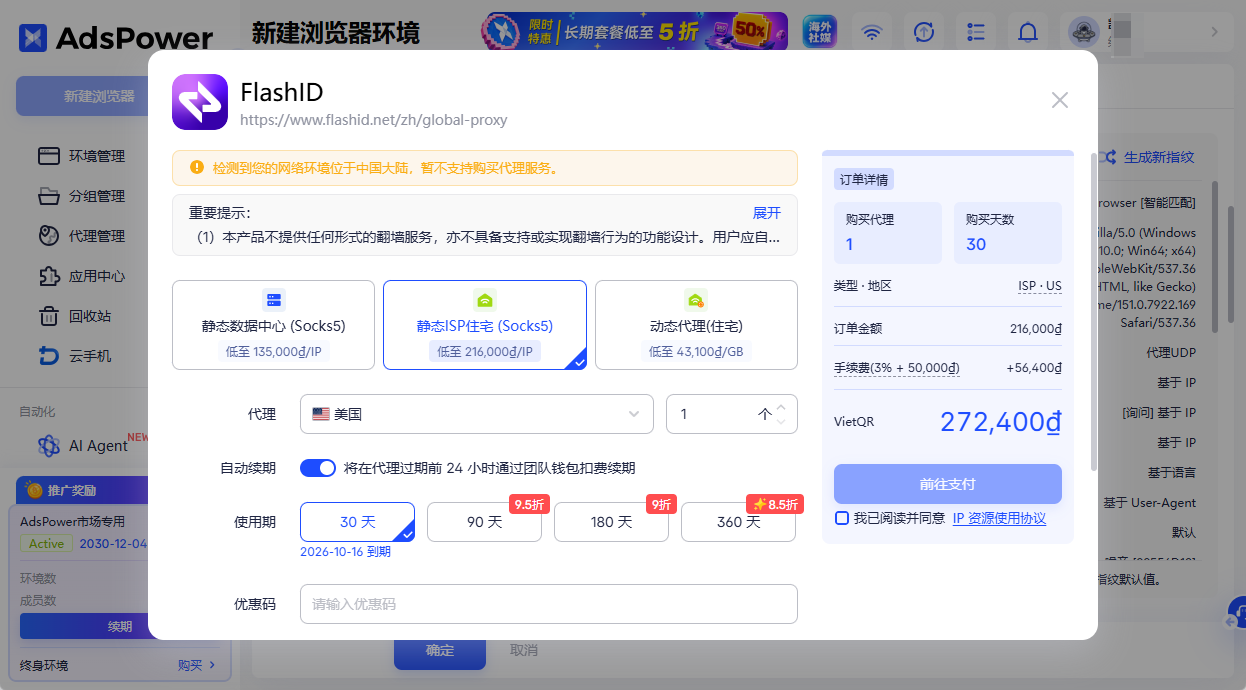
Task: Check the 我已阅读并同意 agreement checkbox
Action: click(842, 518)
